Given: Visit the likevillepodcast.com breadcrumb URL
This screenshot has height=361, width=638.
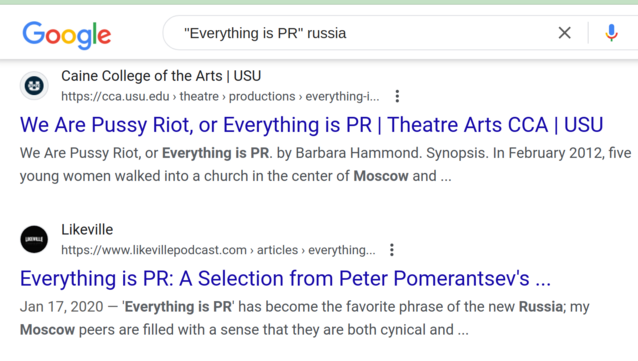Looking at the screenshot, I should pos(218,250).
